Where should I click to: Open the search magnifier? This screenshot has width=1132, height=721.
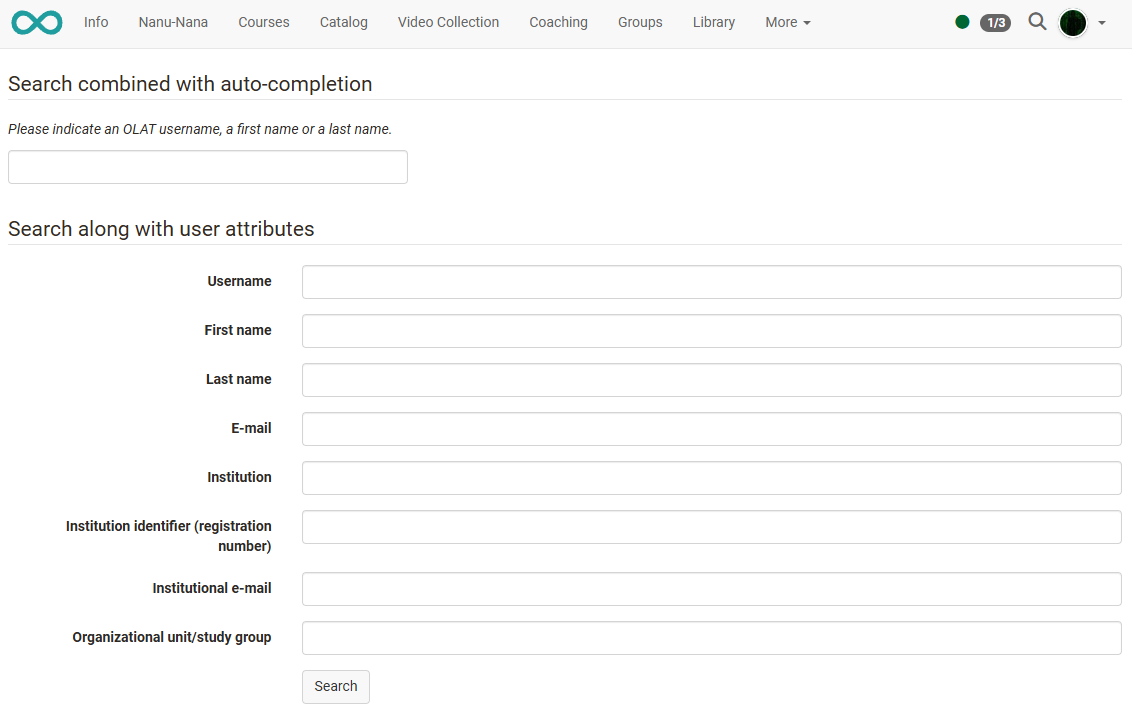point(1037,21)
